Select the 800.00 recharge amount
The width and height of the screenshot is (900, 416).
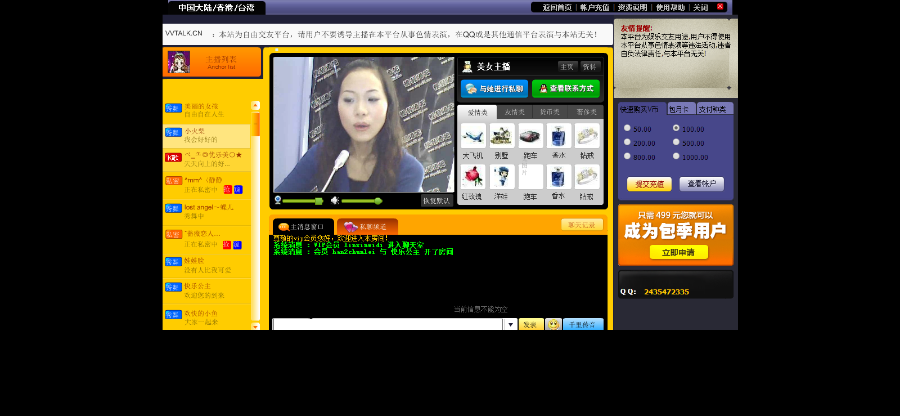pos(627,156)
